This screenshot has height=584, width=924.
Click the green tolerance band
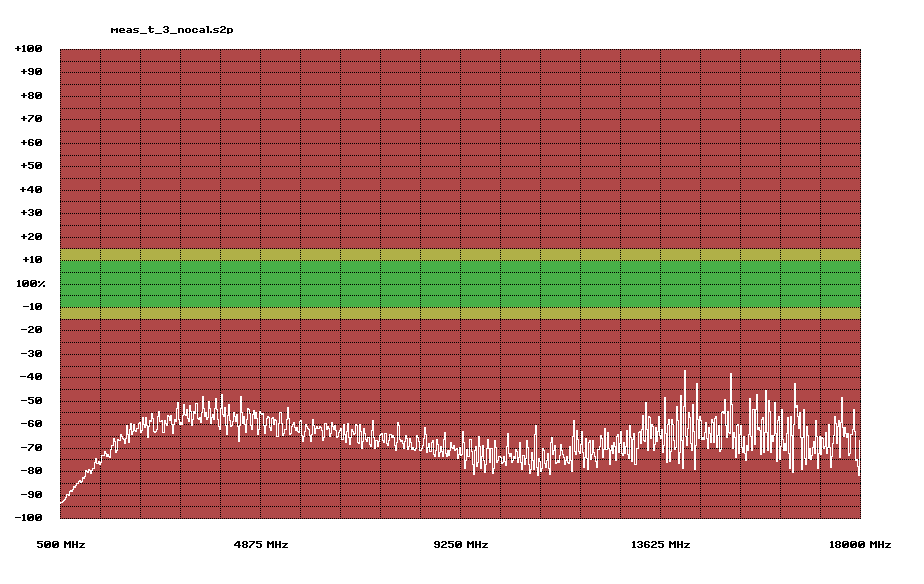coord(460,284)
